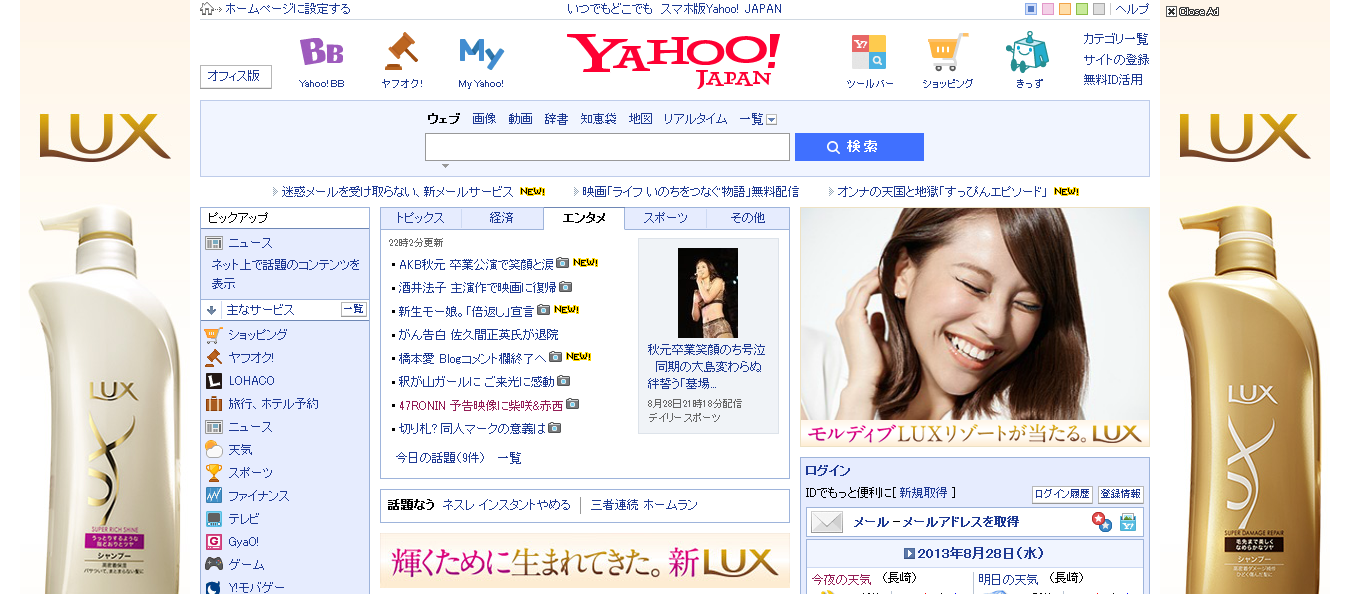Image resolution: width=1349 pixels, height=594 pixels.
Task: Open the ログイン履歴 button
Action: 1062,494
